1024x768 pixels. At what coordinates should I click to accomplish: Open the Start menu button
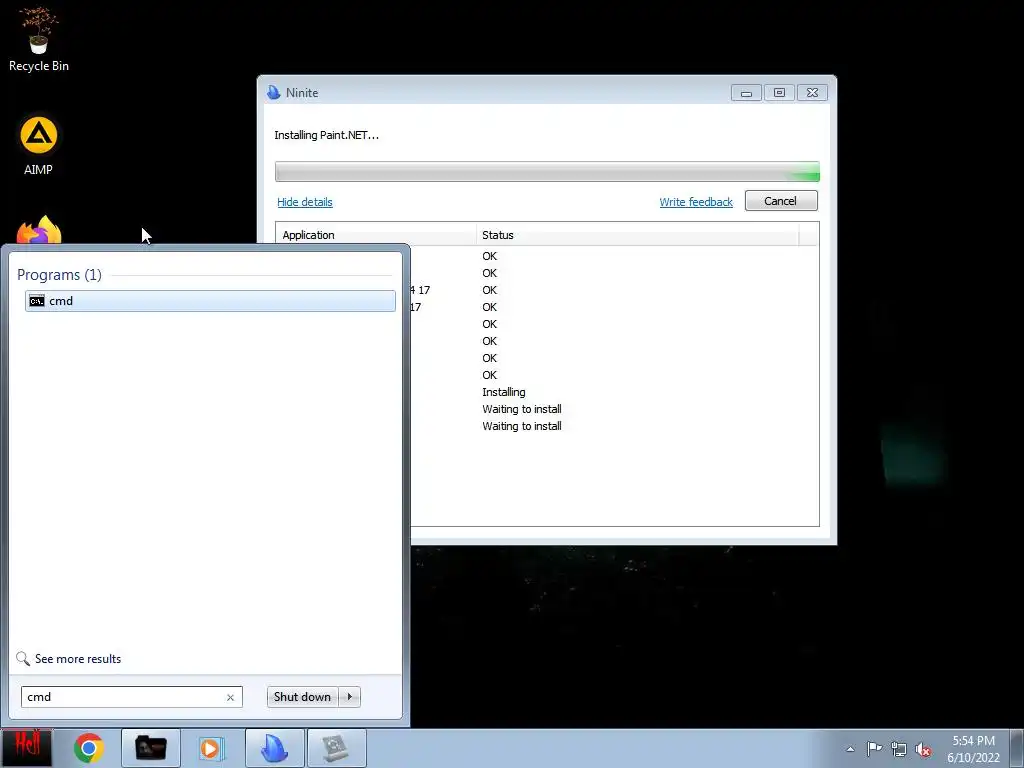pos(26,747)
